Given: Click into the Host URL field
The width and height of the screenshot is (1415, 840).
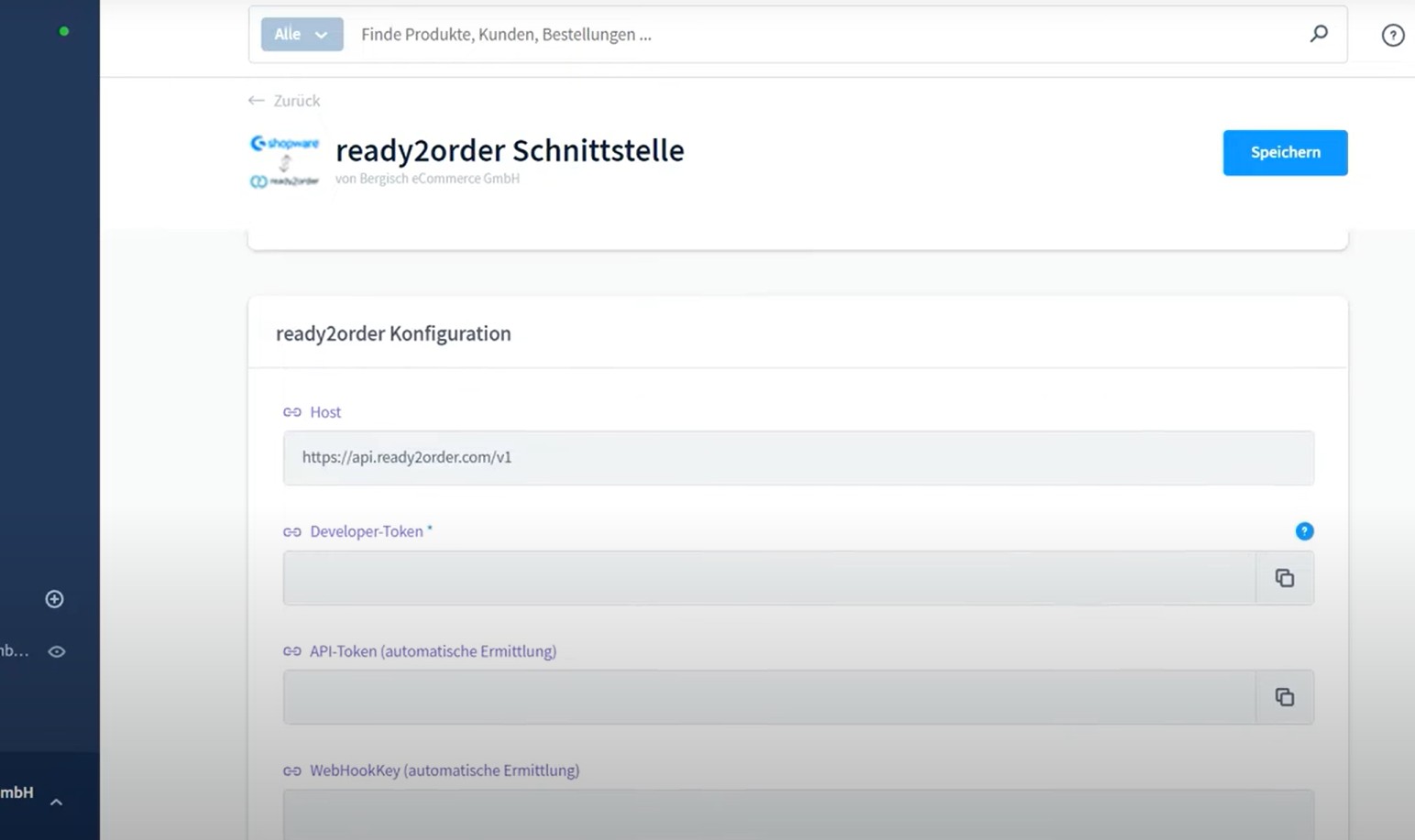Looking at the screenshot, I should point(797,458).
